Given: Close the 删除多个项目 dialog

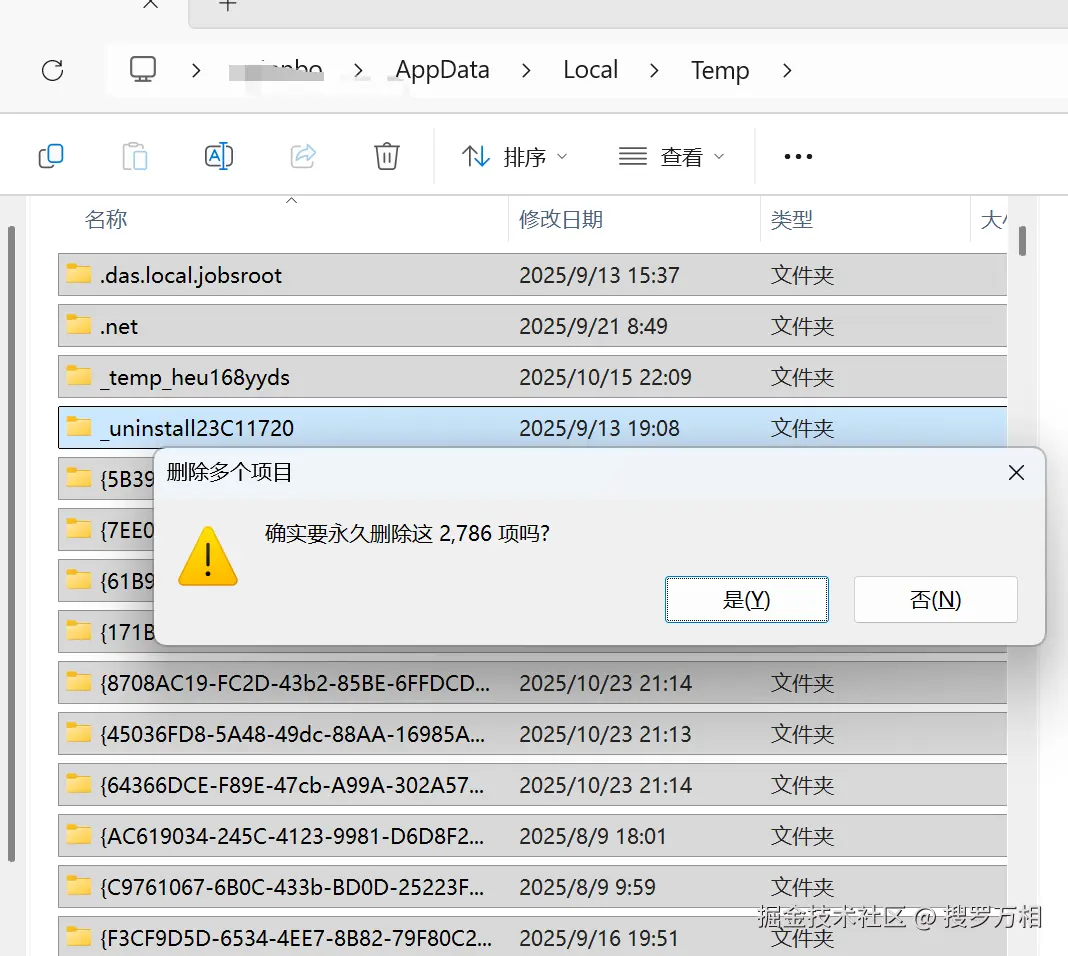Looking at the screenshot, I should coord(1016,473).
